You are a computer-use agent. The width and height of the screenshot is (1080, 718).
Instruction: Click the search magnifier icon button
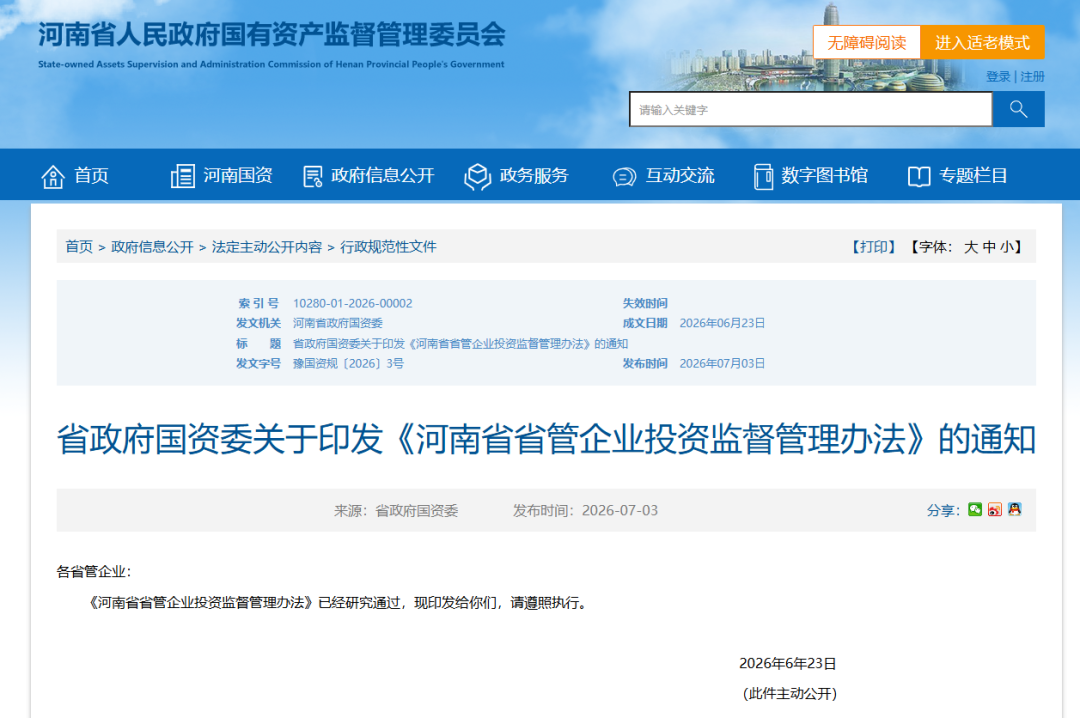click(1018, 109)
